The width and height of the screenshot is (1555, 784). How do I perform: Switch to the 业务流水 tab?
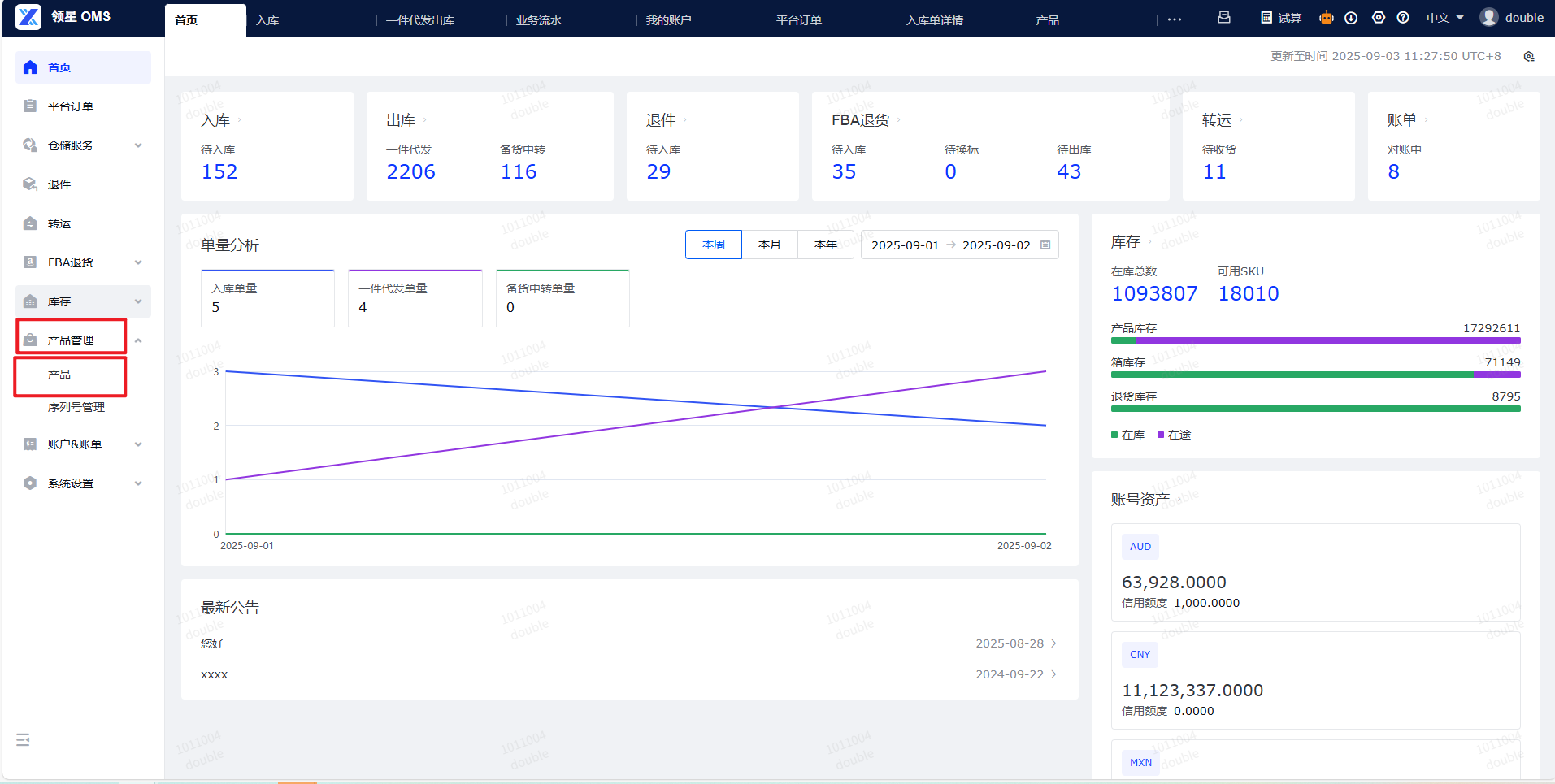pos(539,20)
